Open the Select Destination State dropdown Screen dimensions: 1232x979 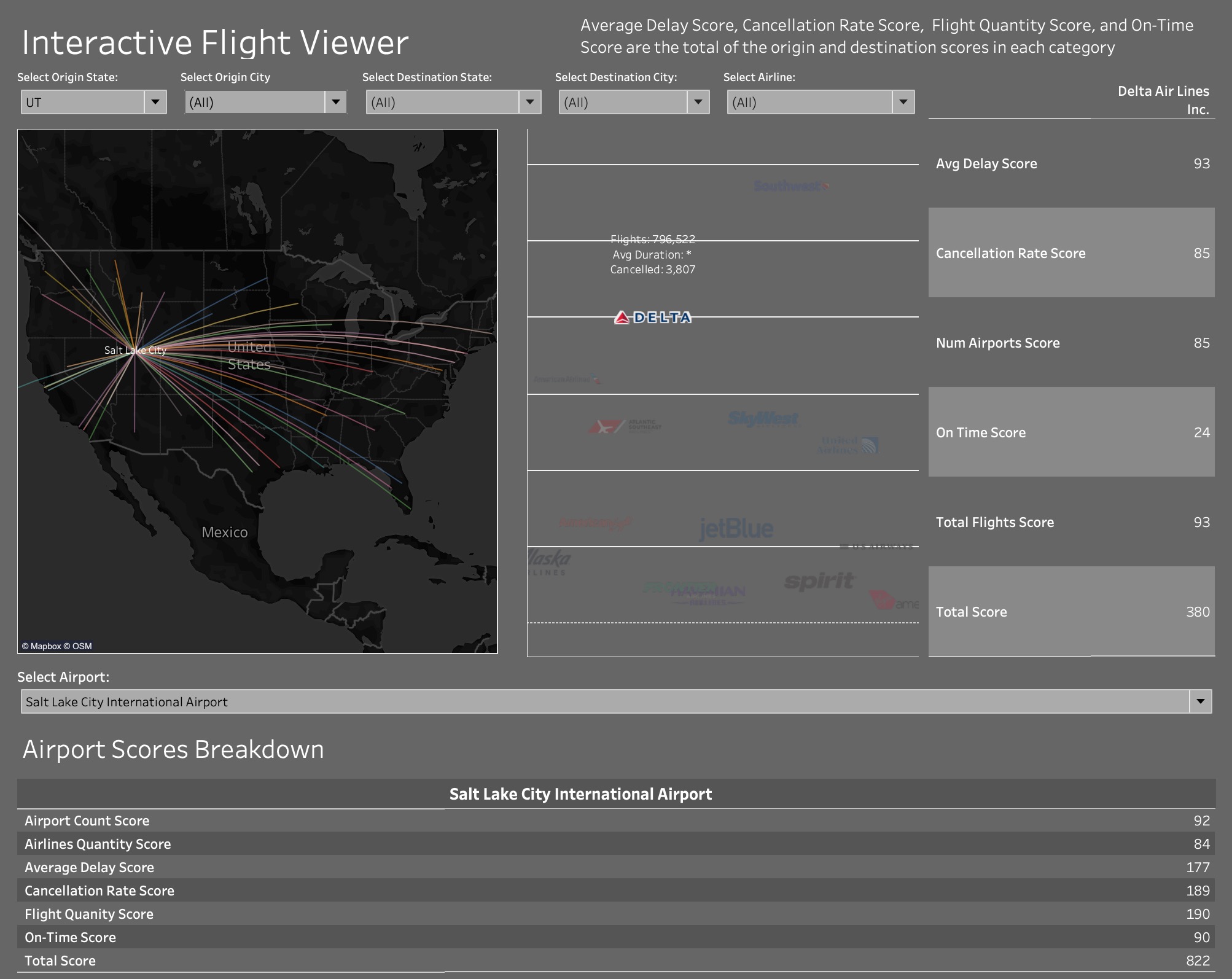tap(529, 102)
